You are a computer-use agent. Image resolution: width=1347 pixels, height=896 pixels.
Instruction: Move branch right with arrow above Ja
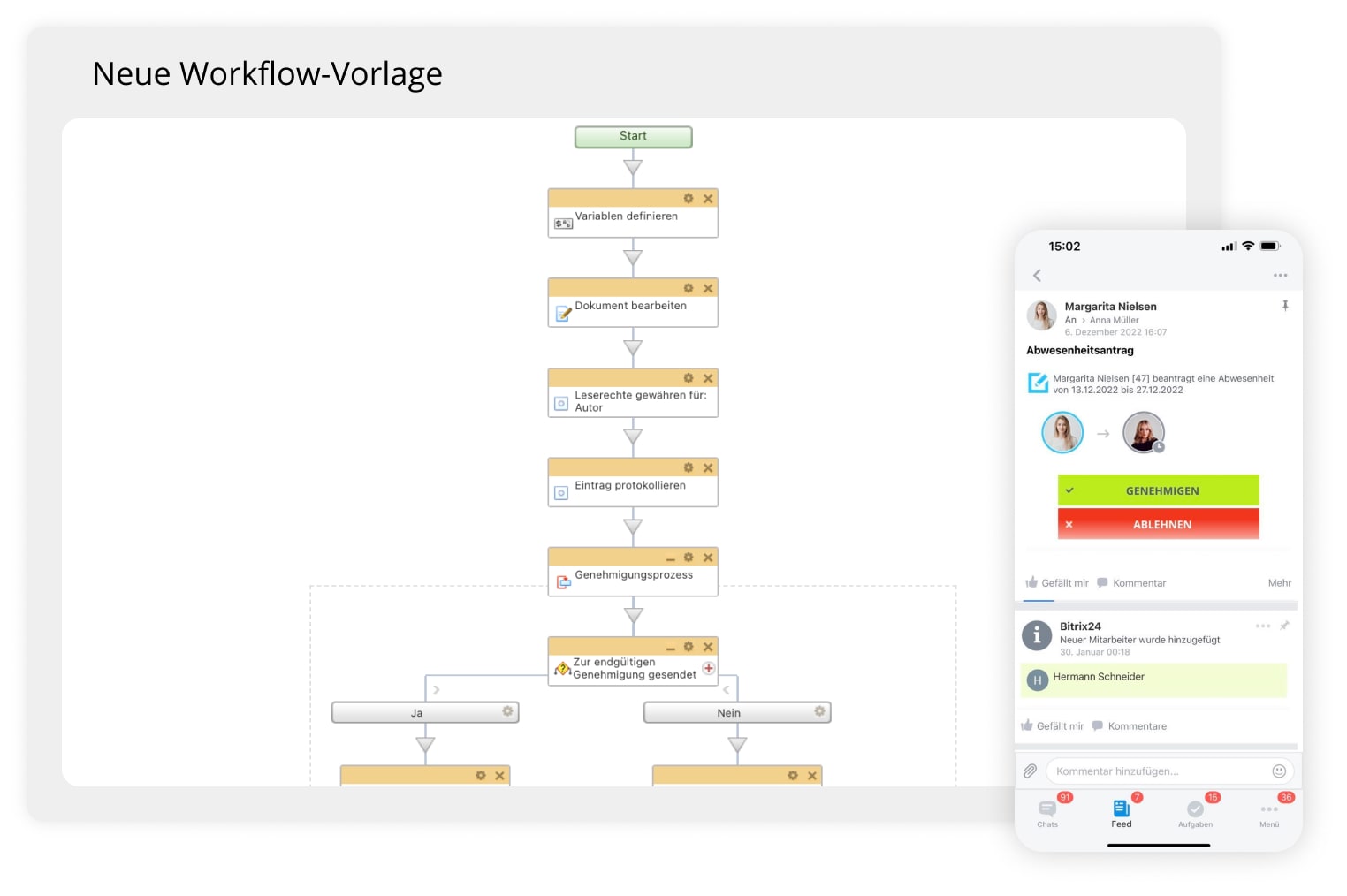(437, 689)
